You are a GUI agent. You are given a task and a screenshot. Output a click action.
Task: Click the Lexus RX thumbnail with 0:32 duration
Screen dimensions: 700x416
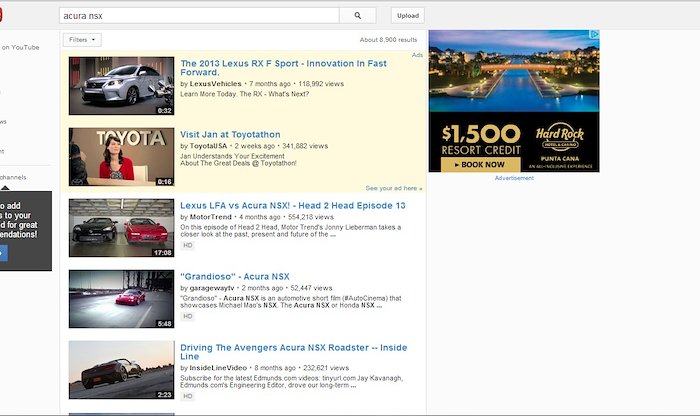121,86
